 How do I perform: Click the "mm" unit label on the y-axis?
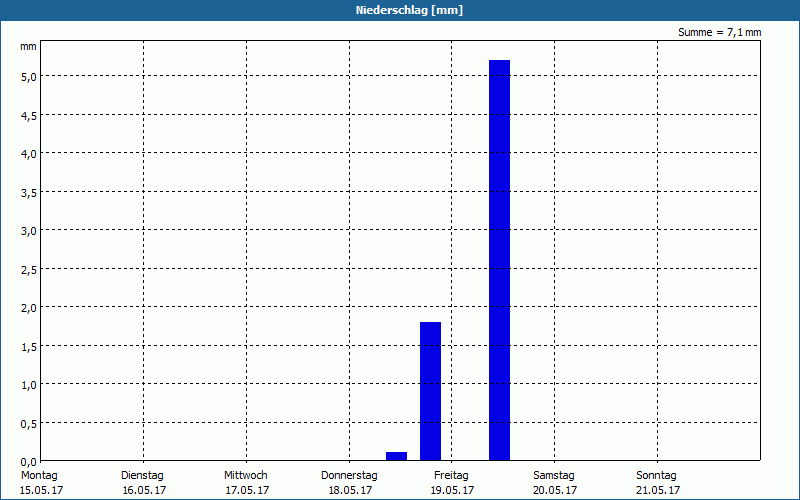pyautogui.click(x=28, y=47)
